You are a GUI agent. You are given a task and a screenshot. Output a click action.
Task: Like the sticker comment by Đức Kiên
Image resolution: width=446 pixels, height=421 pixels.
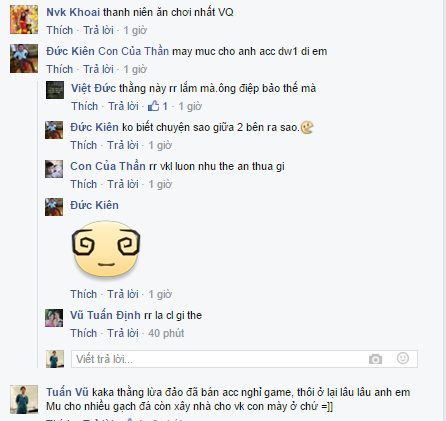[83, 294]
